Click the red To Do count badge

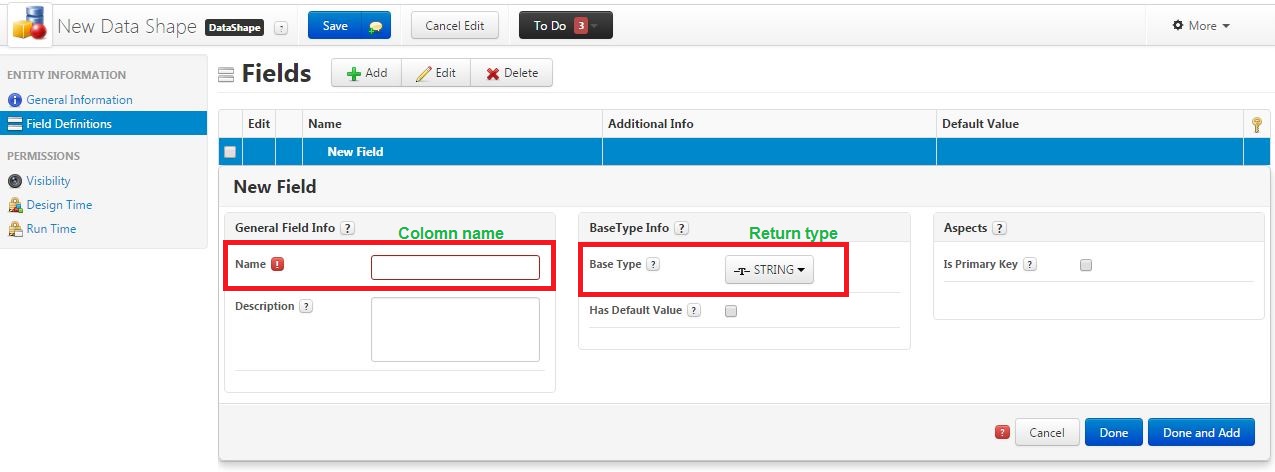pos(580,26)
